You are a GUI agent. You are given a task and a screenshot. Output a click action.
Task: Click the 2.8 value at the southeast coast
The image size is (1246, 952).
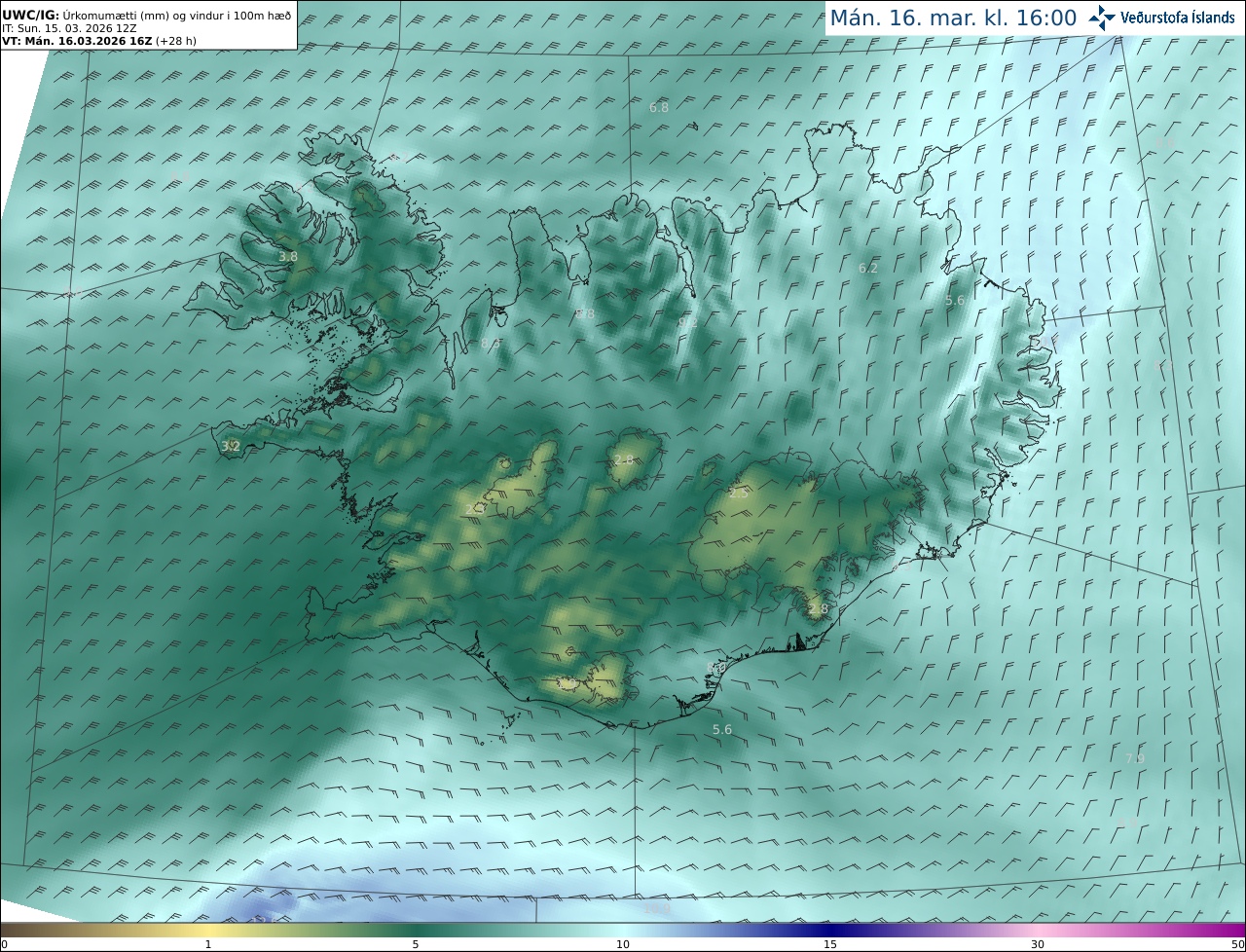(x=818, y=609)
